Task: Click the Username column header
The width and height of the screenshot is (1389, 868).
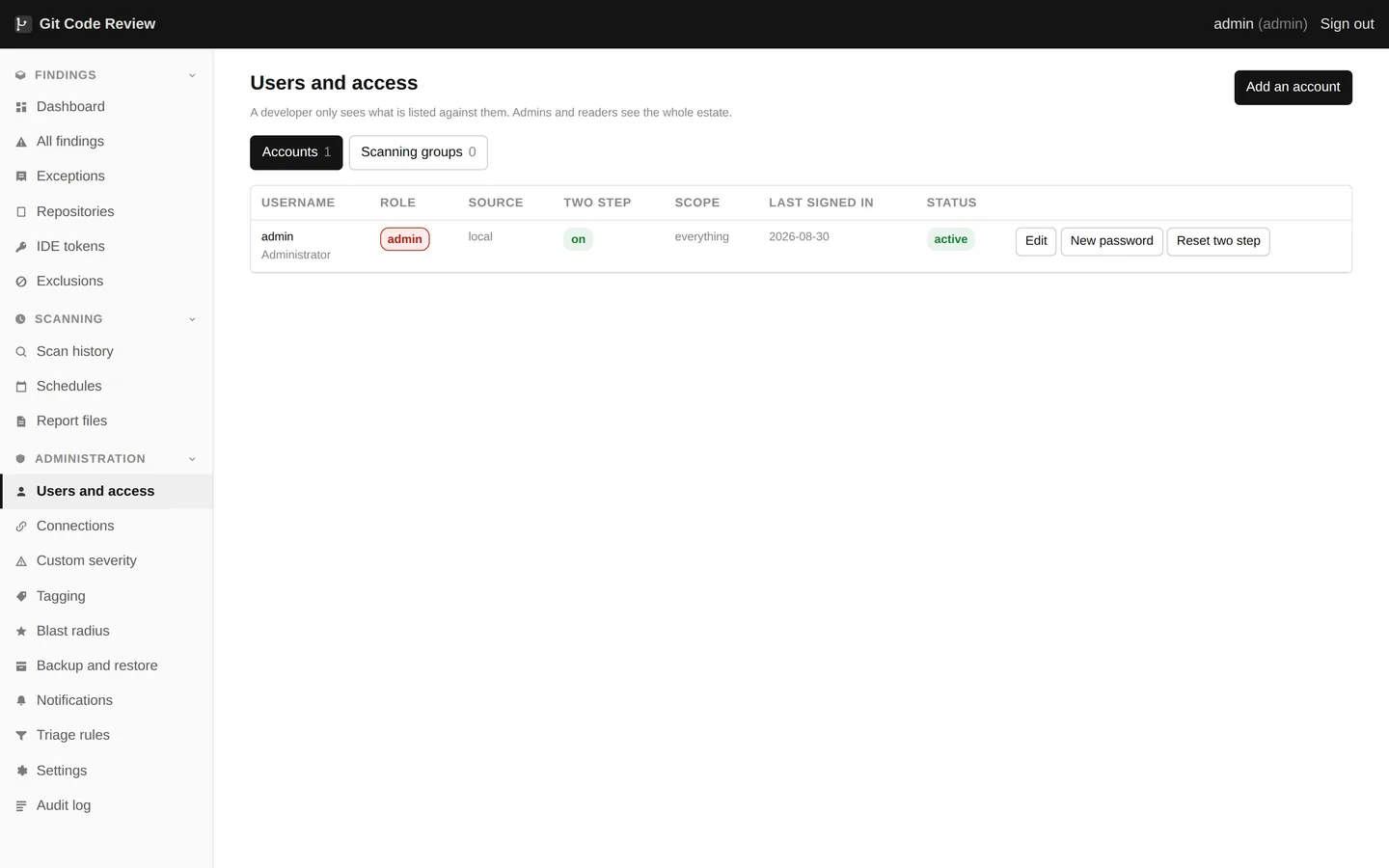Action: (x=298, y=203)
